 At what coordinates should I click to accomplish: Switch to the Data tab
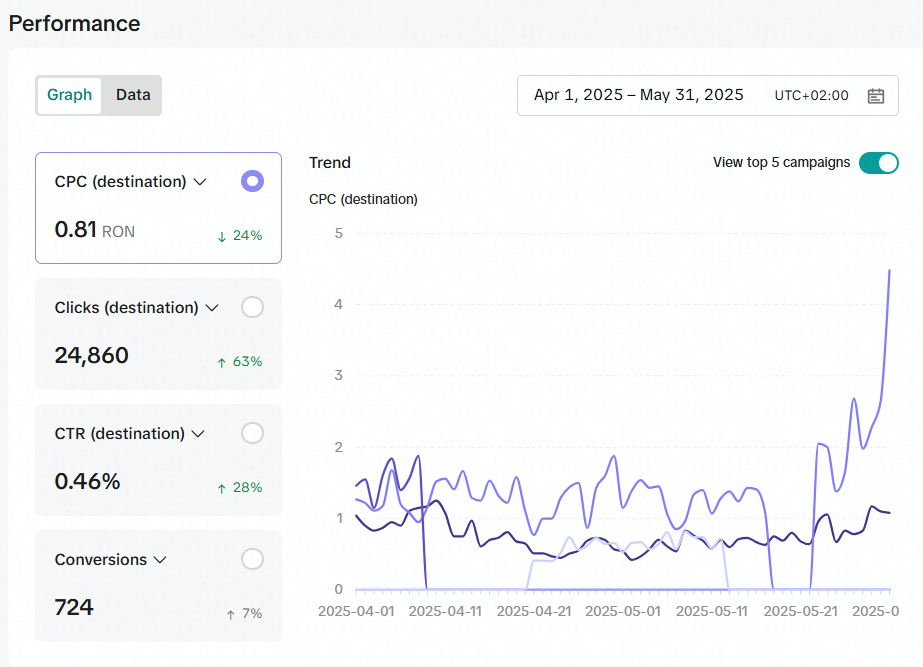[133, 95]
